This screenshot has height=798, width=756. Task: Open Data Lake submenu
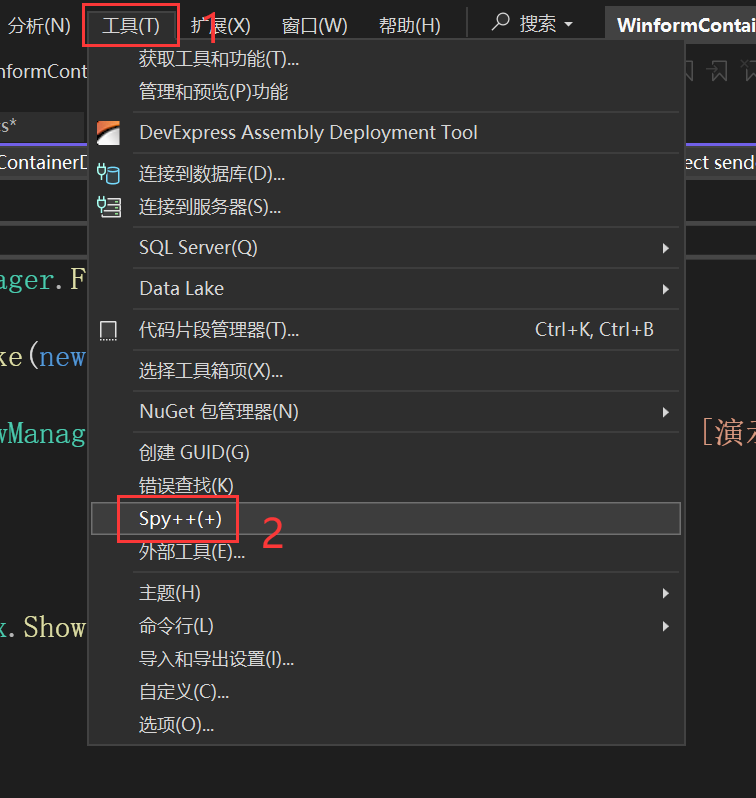[386, 289]
